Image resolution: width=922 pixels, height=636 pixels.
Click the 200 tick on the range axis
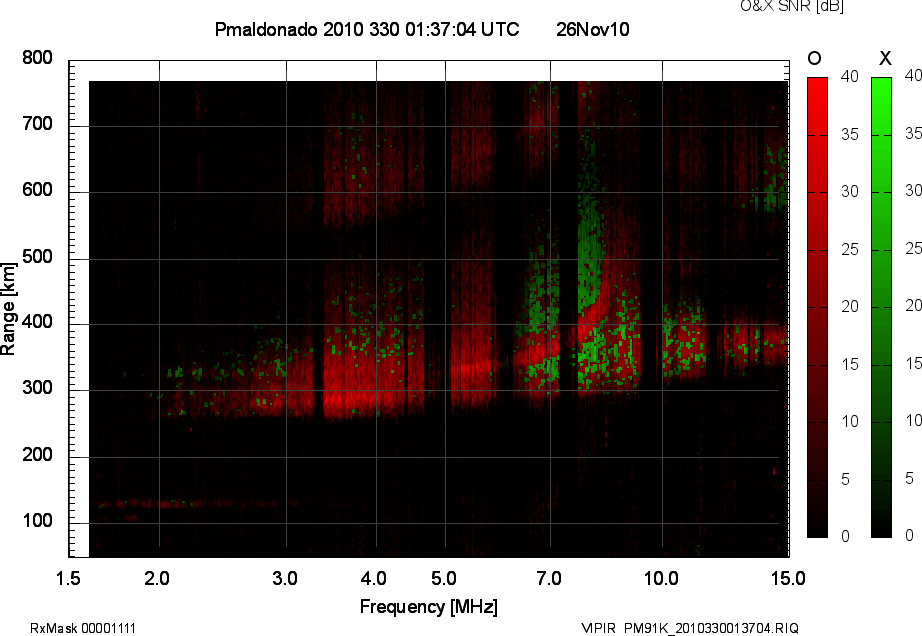coord(38,455)
